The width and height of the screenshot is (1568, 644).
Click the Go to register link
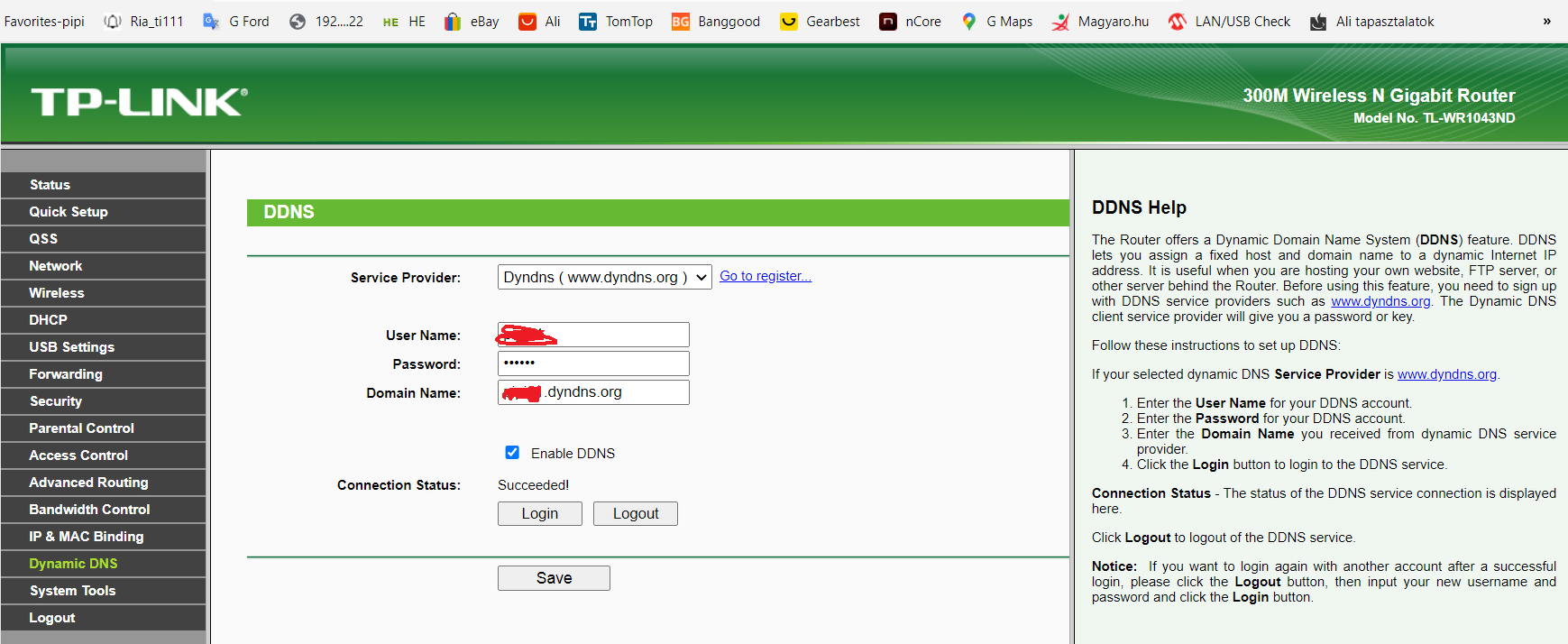coord(766,276)
